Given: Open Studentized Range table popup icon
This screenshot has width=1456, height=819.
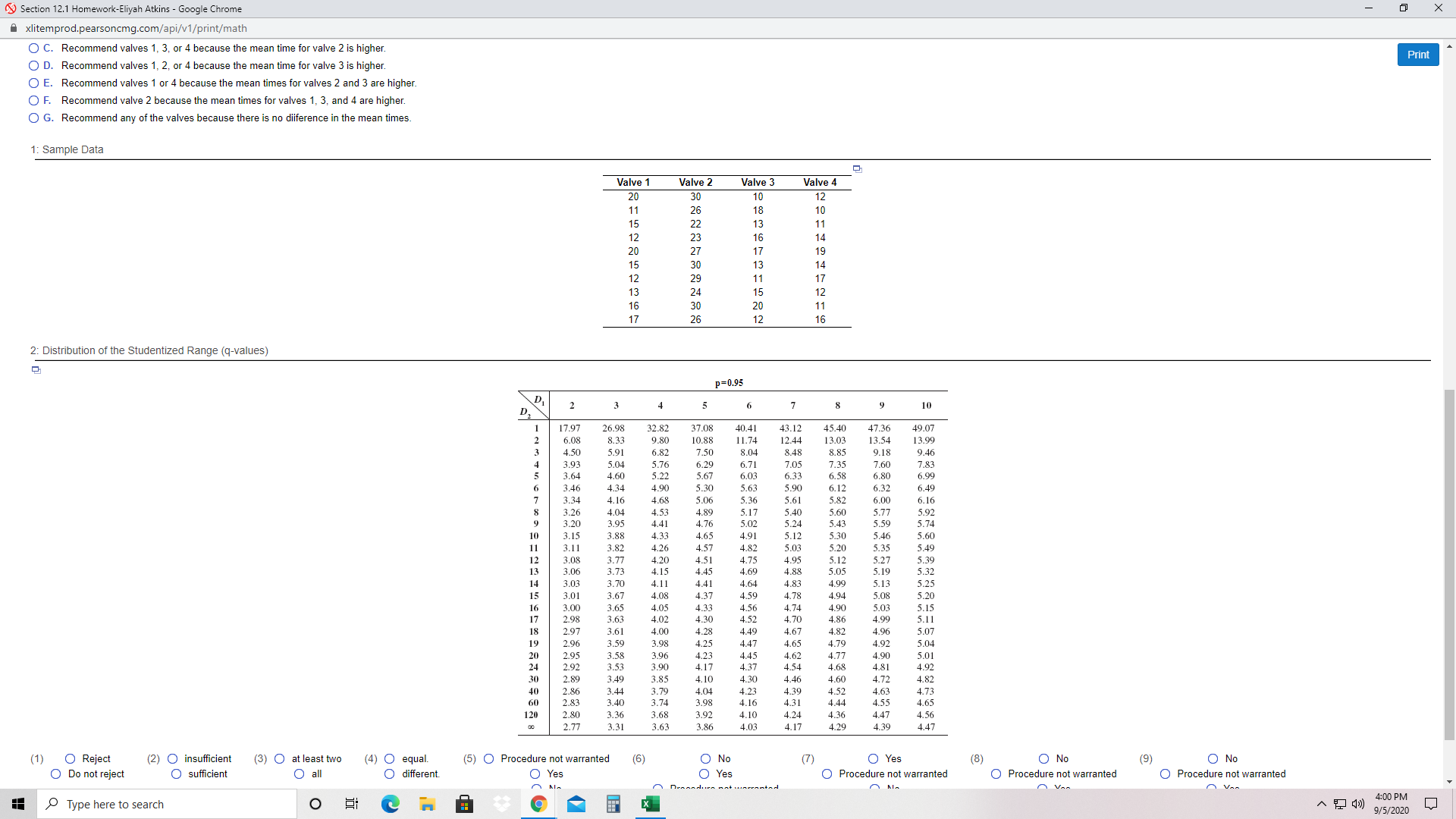Looking at the screenshot, I should click(36, 369).
